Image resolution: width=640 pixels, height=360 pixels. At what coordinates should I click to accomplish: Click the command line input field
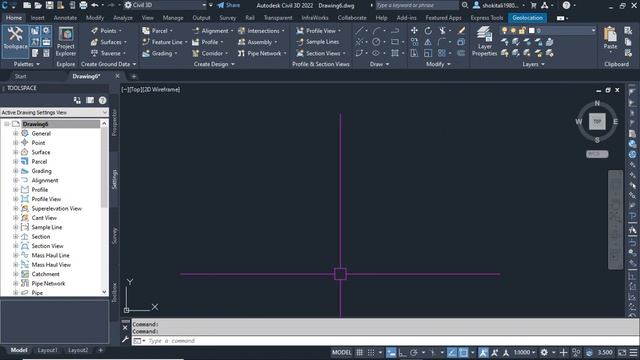[384, 341]
